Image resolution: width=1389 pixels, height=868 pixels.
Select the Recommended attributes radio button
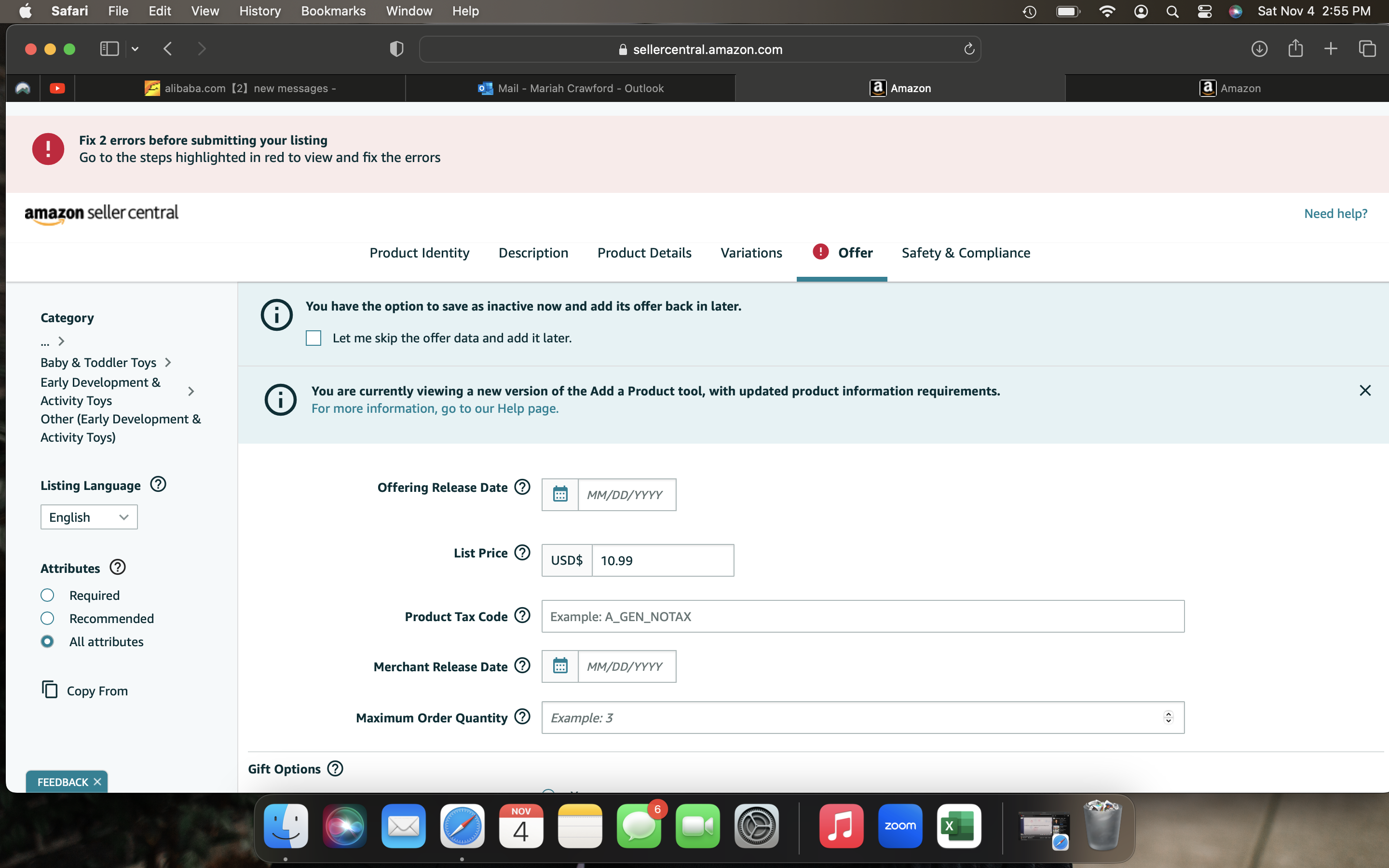[47, 618]
